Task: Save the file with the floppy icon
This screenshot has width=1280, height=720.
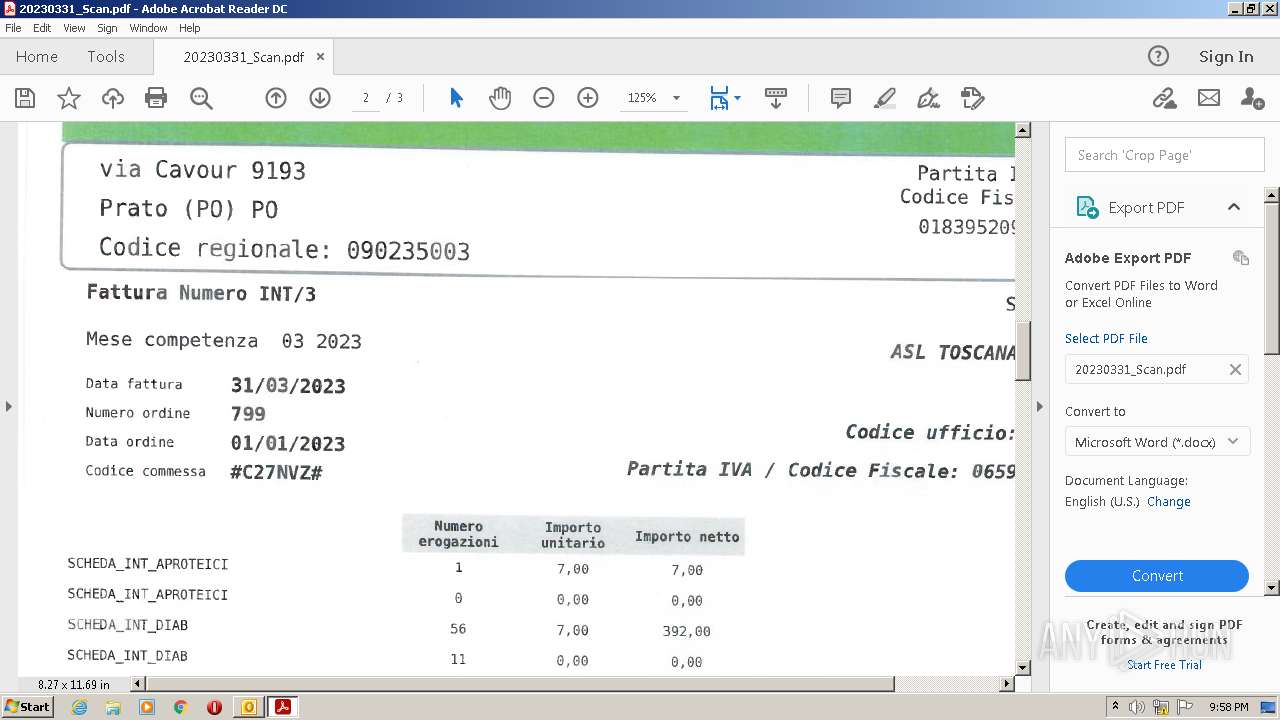Action: tap(25, 98)
